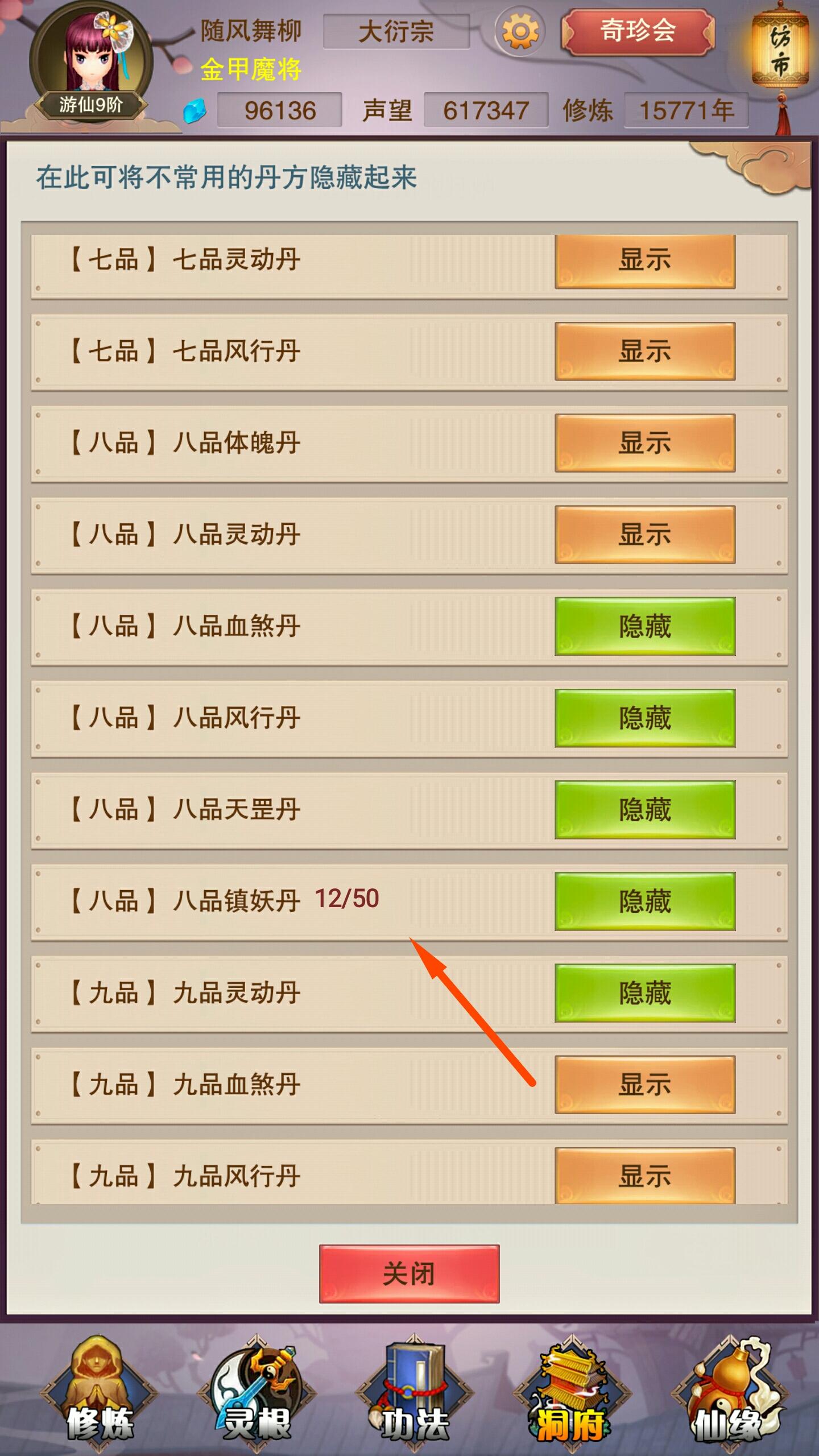This screenshot has width=819, height=1456.
Task: Show the 八品体魄丹 recipe
Action: click(645, 443)
